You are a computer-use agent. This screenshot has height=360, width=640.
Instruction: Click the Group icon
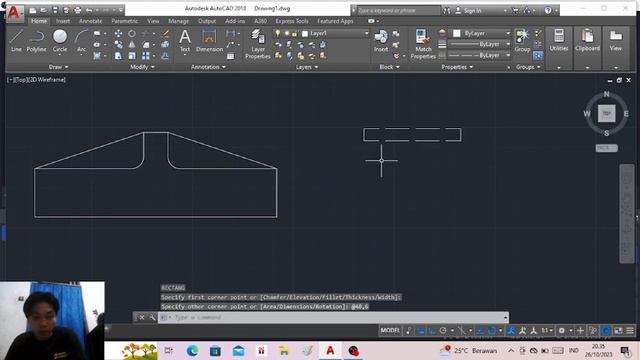click(522, 40)
